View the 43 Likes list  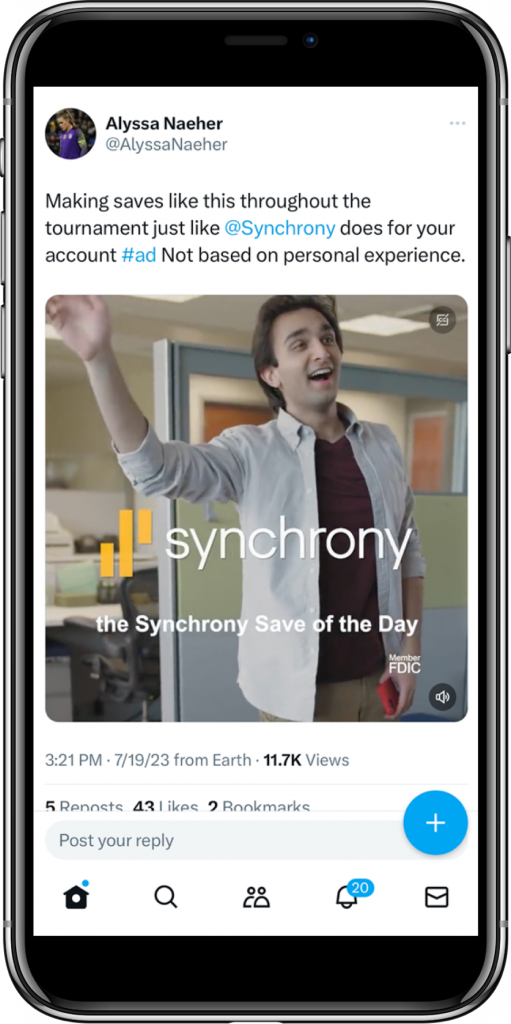pyautogui.click(x=165, y=807)
